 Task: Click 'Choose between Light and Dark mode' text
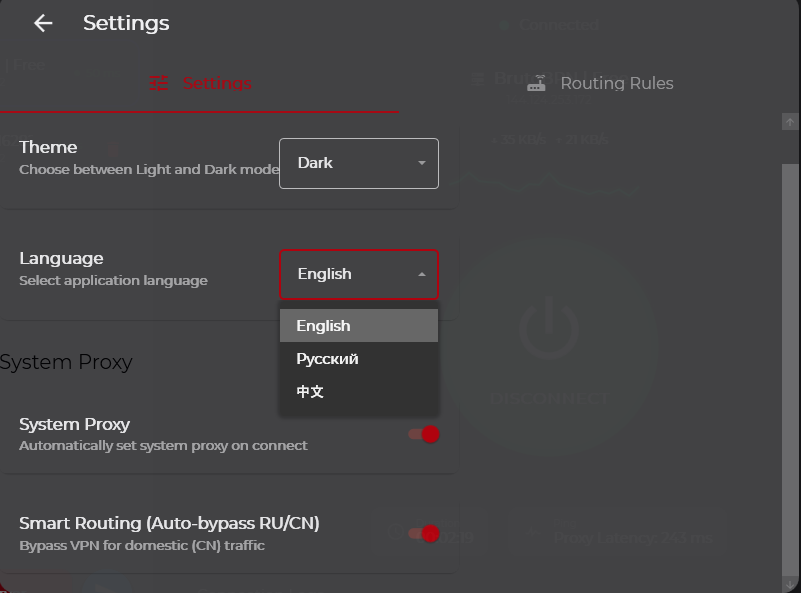coord(149,170)
